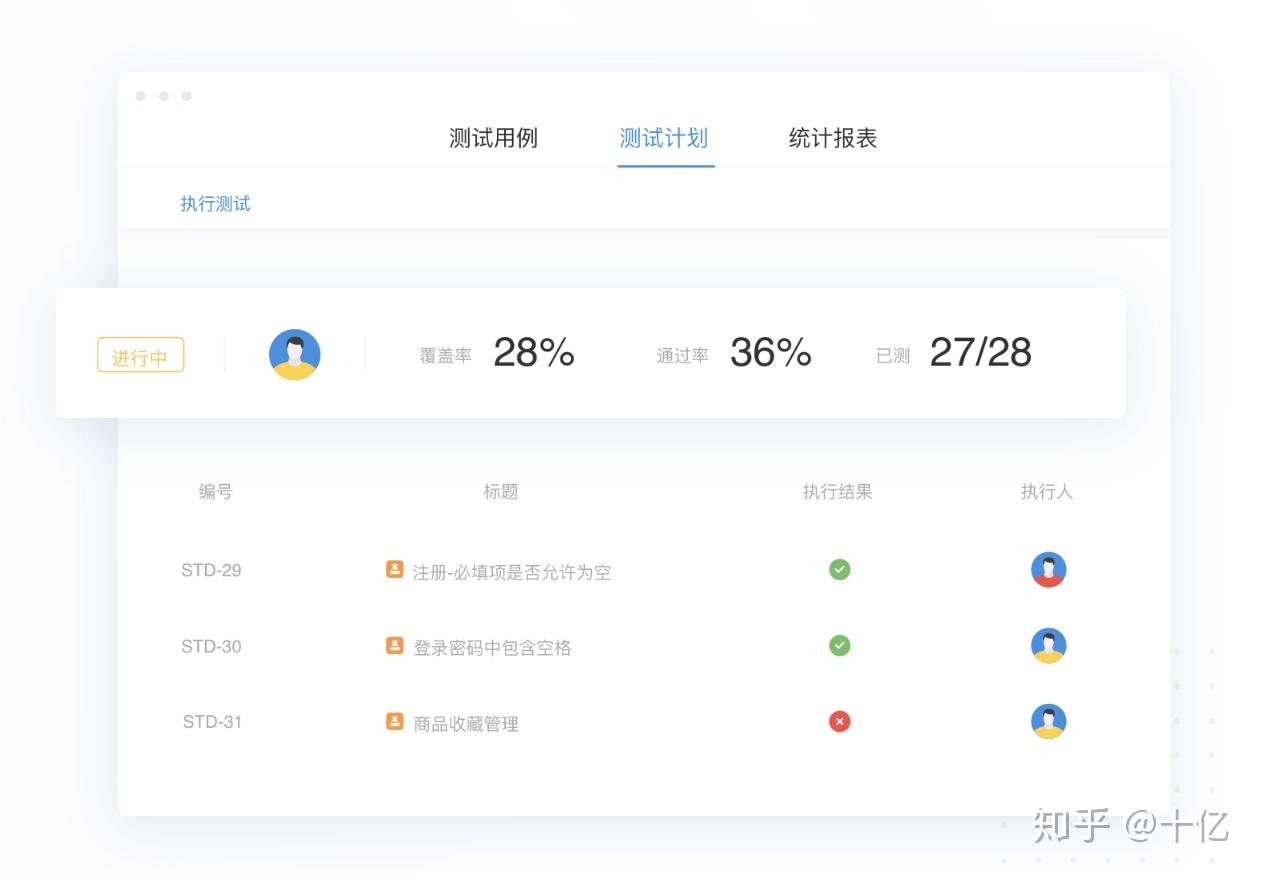Open test case 商品收藏管理
Image resolution: width=1262 pixels, height=876 pixels.
click(467, 723)
